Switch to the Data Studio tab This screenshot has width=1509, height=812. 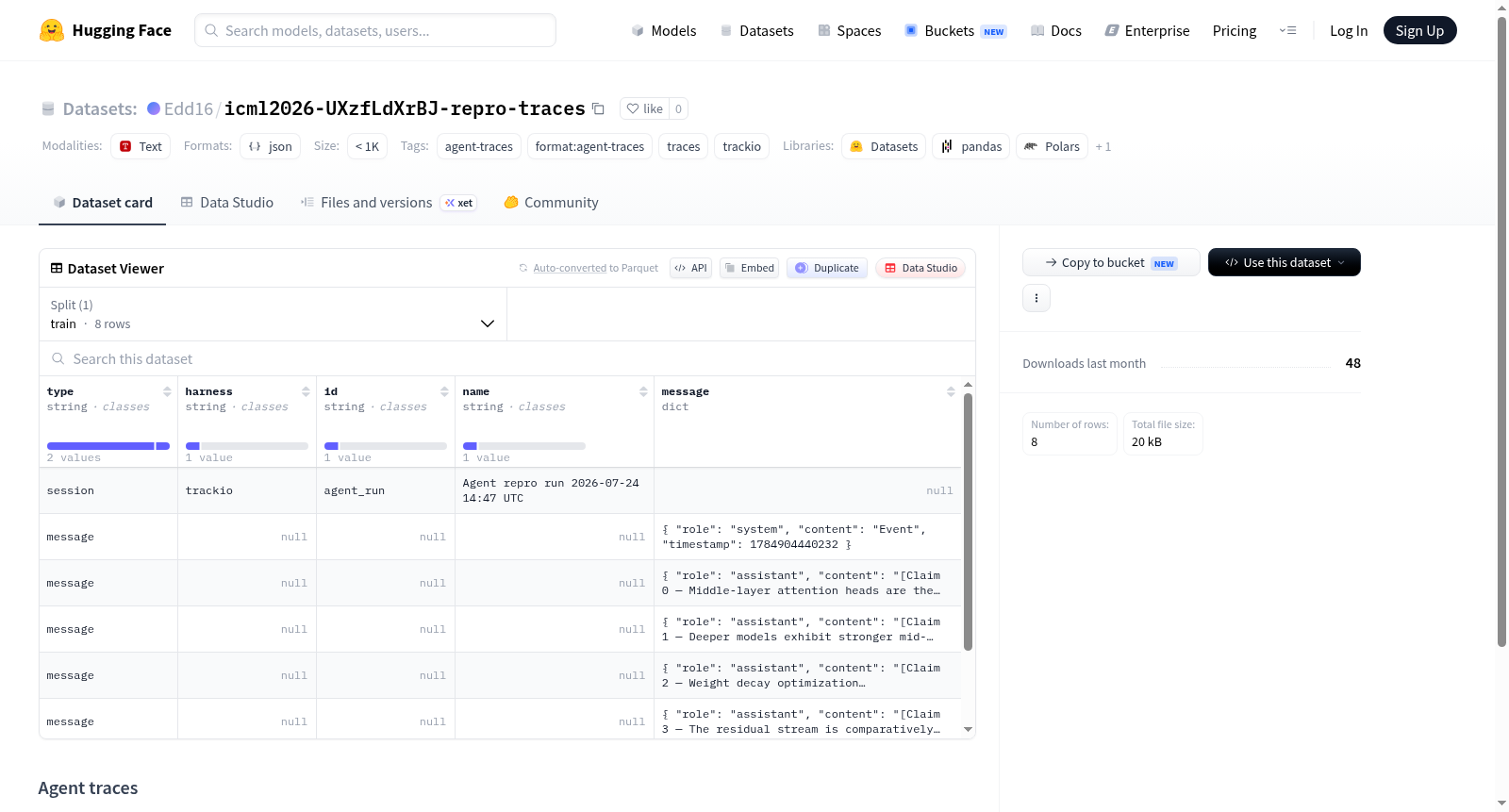[x=227, y=203]
